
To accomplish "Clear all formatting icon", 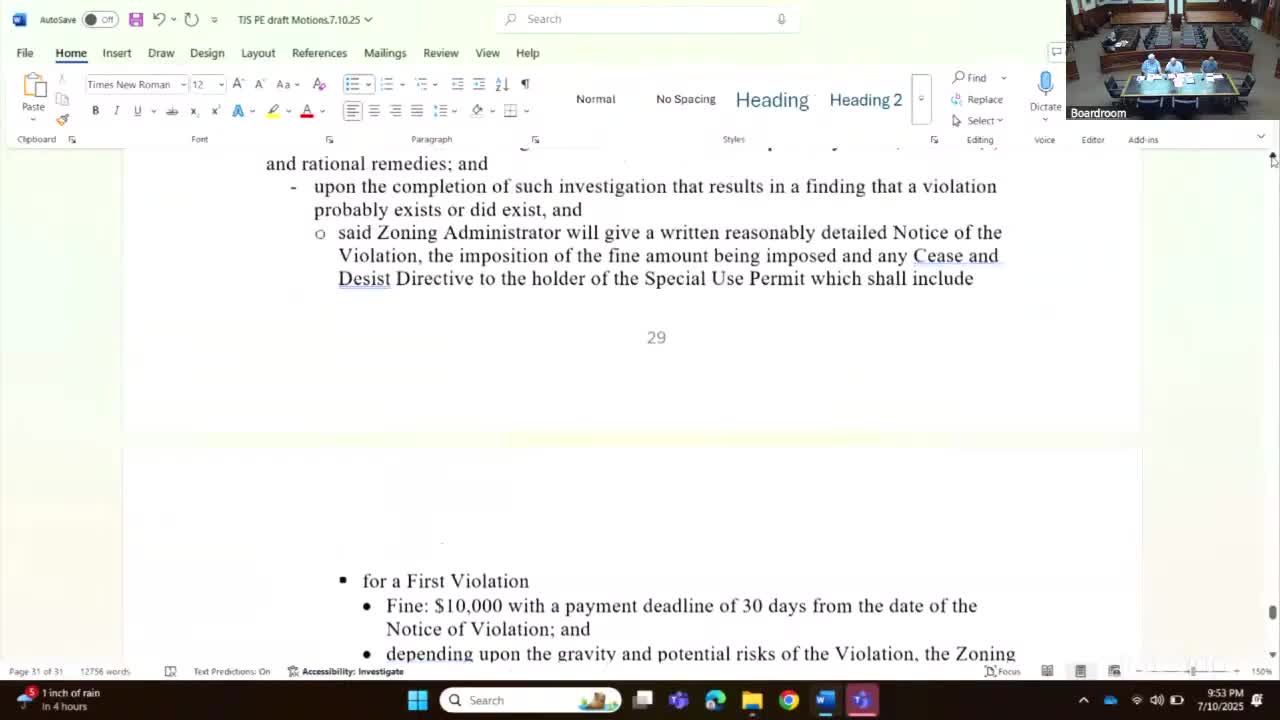I will coord(319,84).
